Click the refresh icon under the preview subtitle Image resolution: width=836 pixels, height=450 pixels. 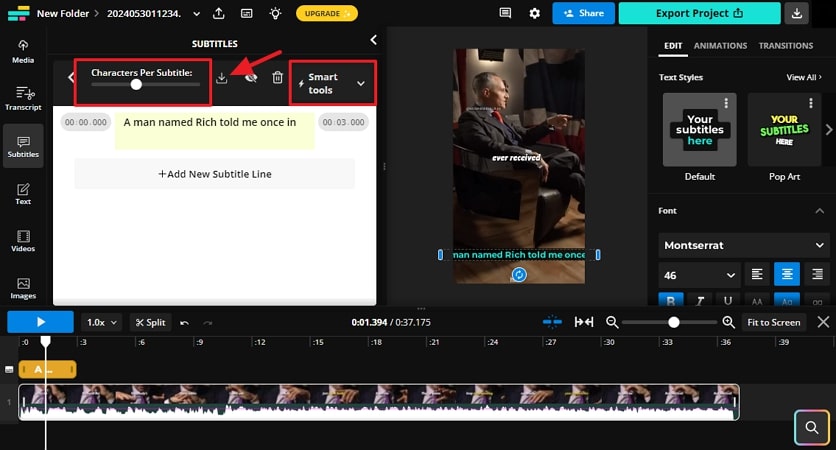[x=519, y=275]
